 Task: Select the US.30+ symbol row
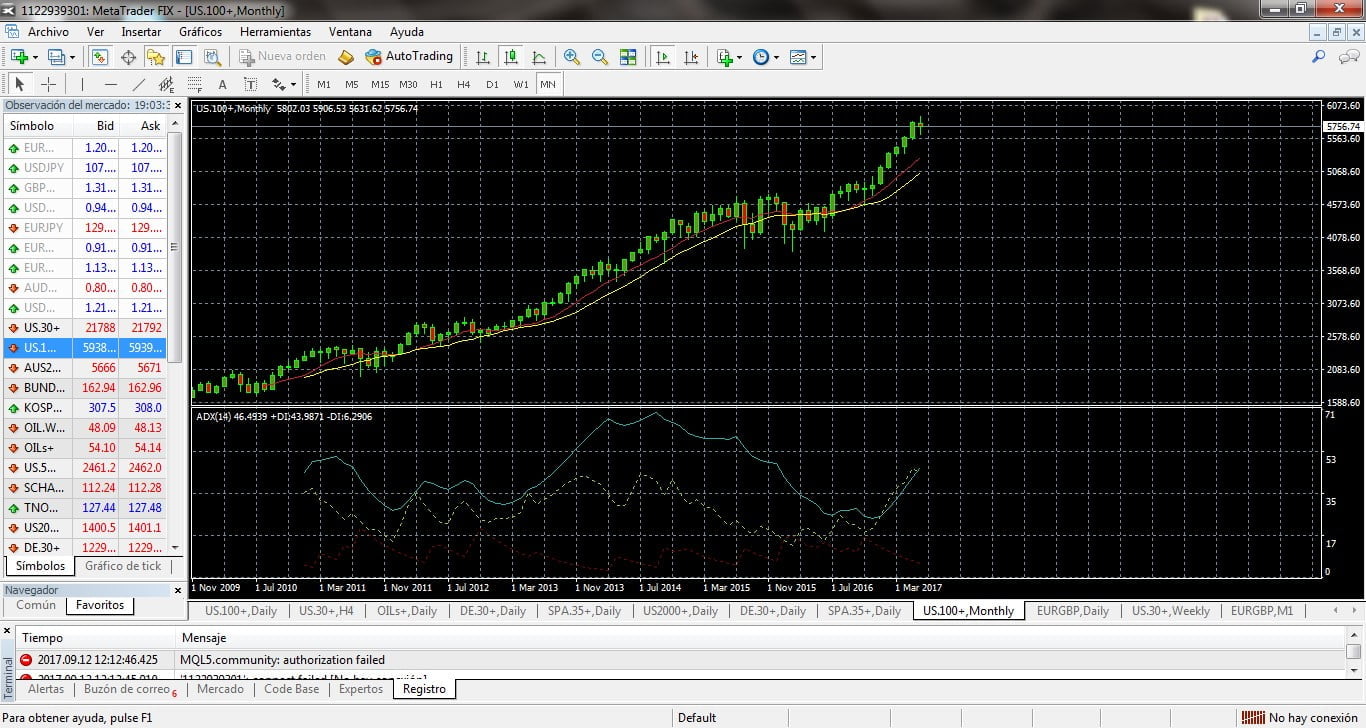click(42, 328)
